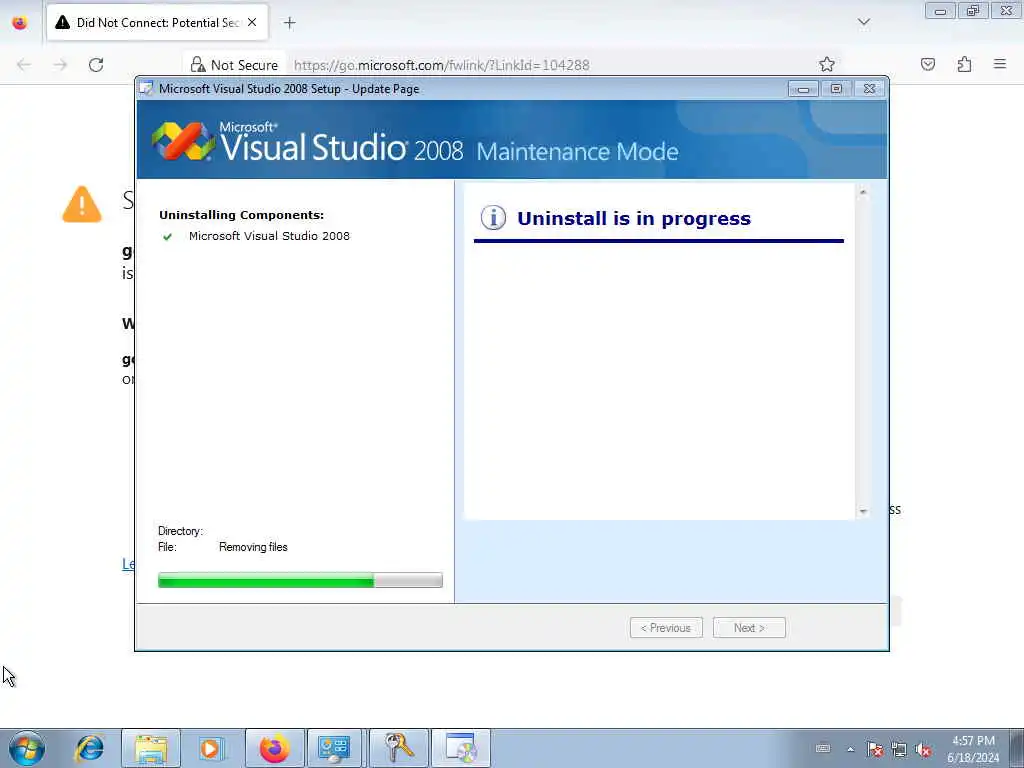Image resolution: width=1024 pixels, height=768 pixels.
Task: Close the Did Not Connect tab
Action: tap(252, 22)
